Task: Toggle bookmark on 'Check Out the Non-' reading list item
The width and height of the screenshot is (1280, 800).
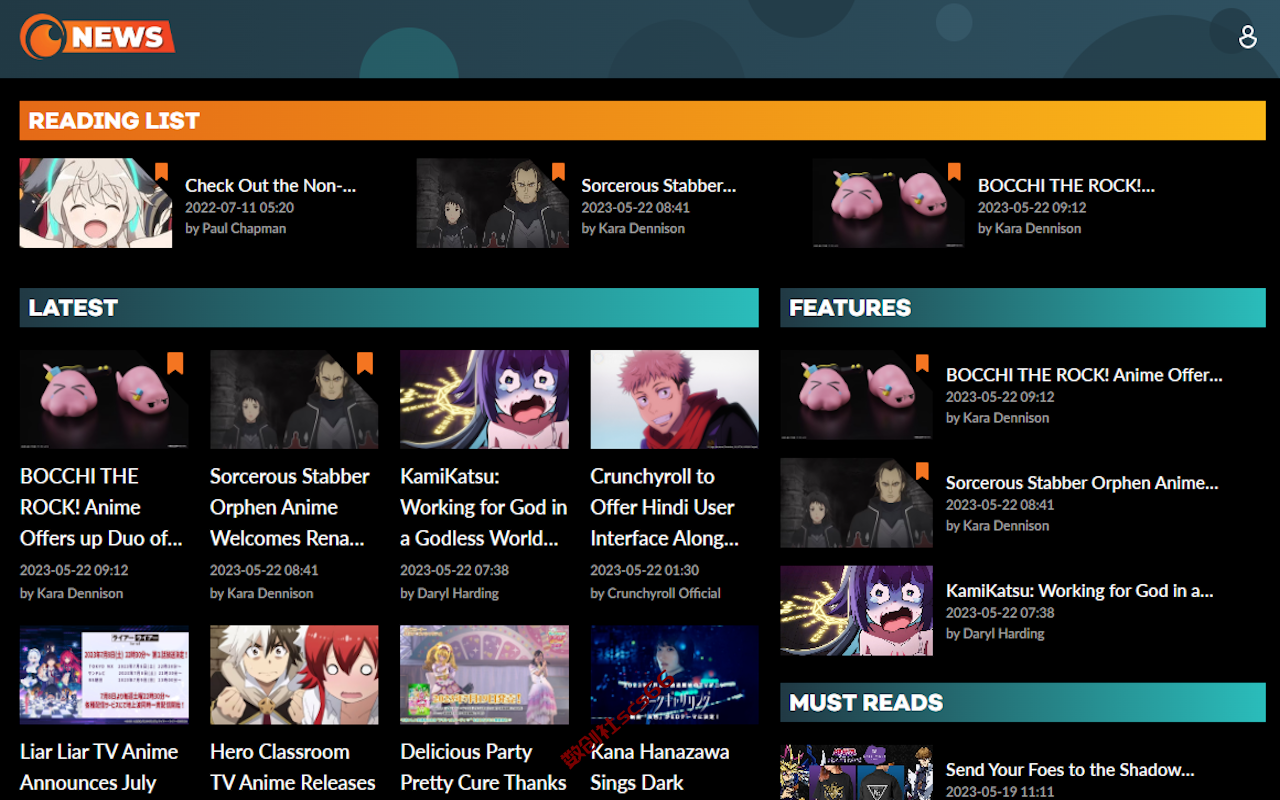Action: click(x=161, y=172)
